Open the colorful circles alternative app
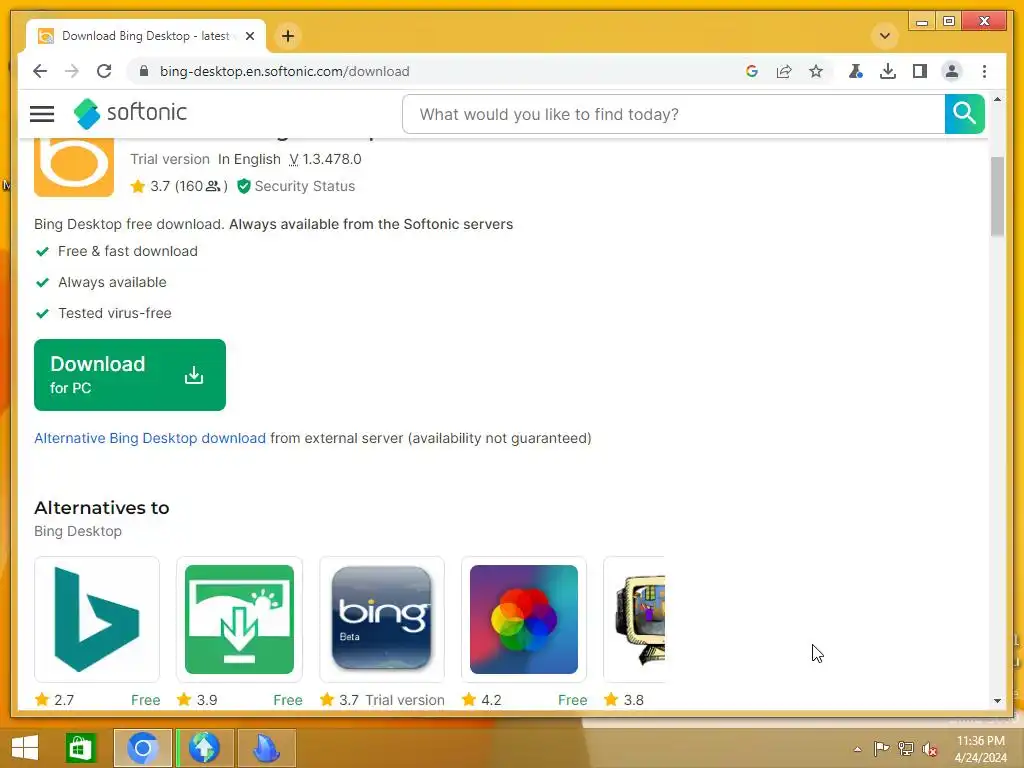 (x=524, y=619)
